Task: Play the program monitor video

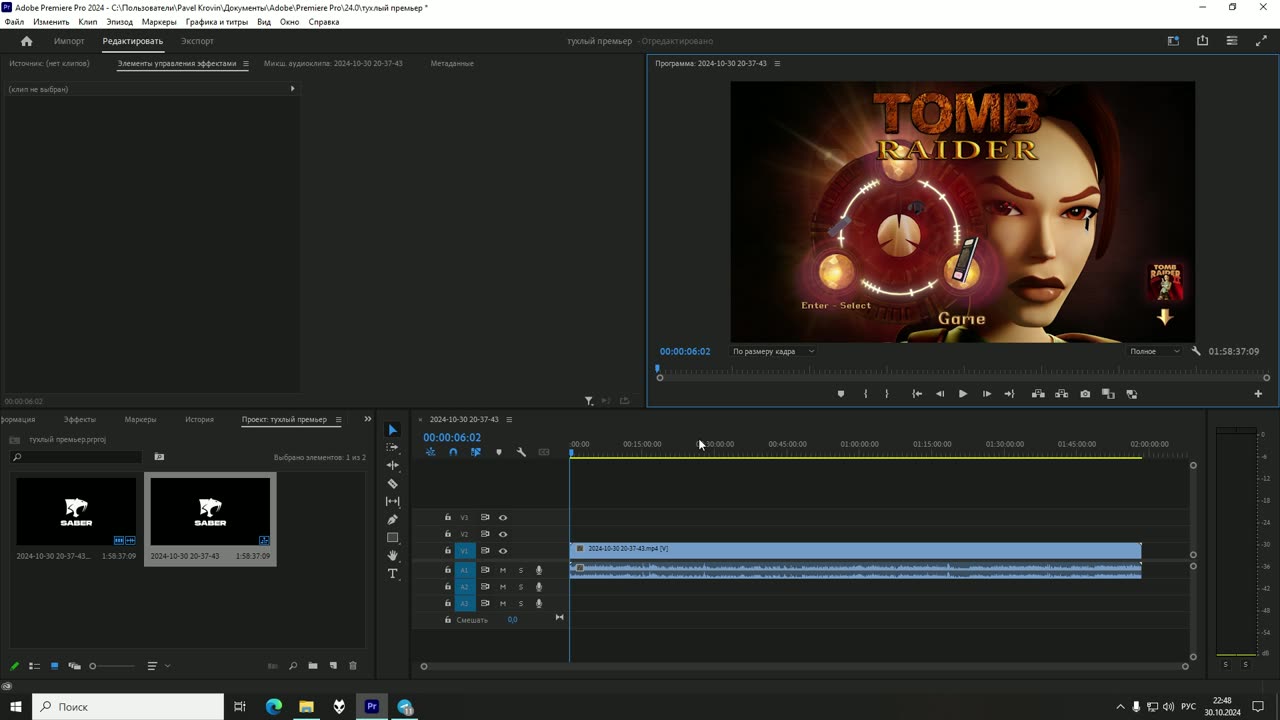Action: point(963,394)
